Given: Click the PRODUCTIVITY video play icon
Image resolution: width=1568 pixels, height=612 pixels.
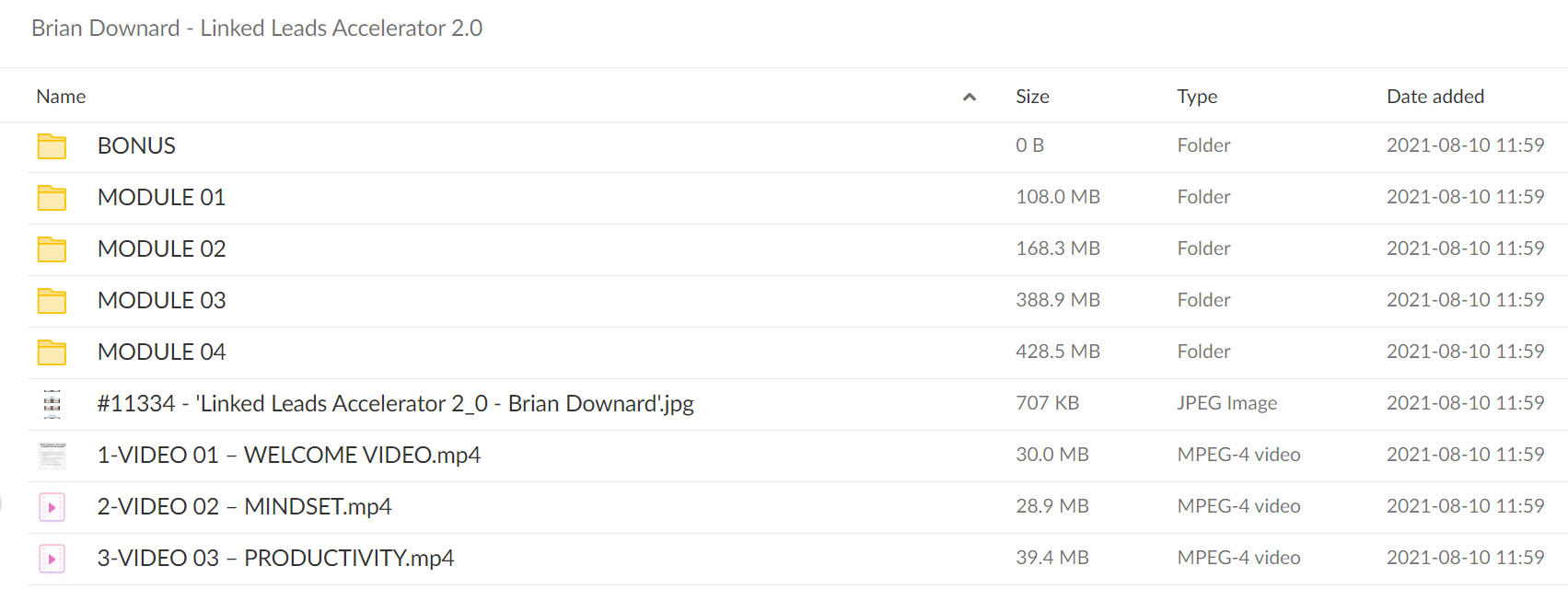Looking at the screenshot, I should [52, 559].
